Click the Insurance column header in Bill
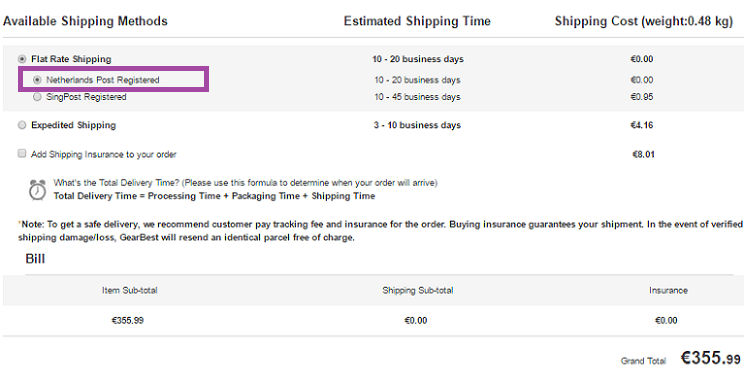 click(669, 290)
